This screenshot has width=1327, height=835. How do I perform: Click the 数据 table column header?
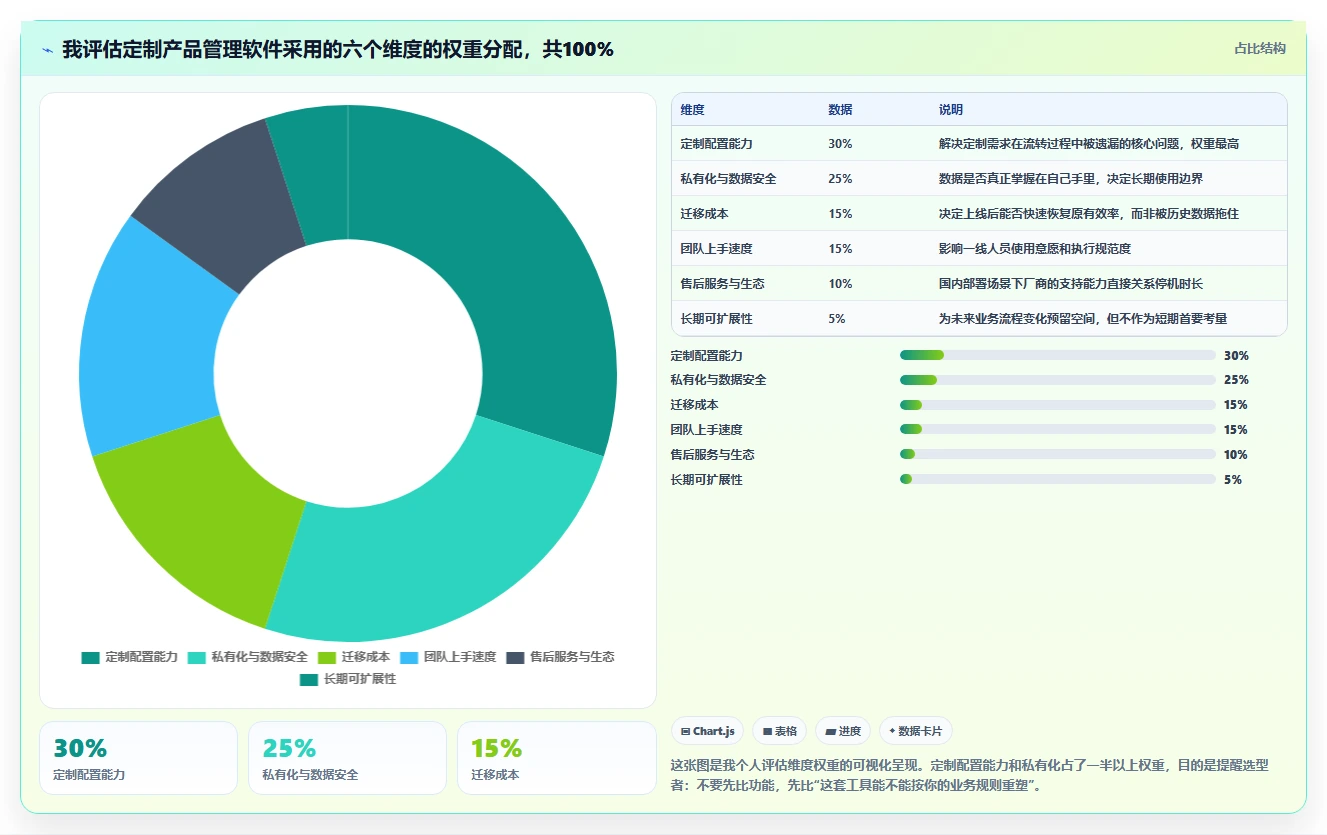841,110
